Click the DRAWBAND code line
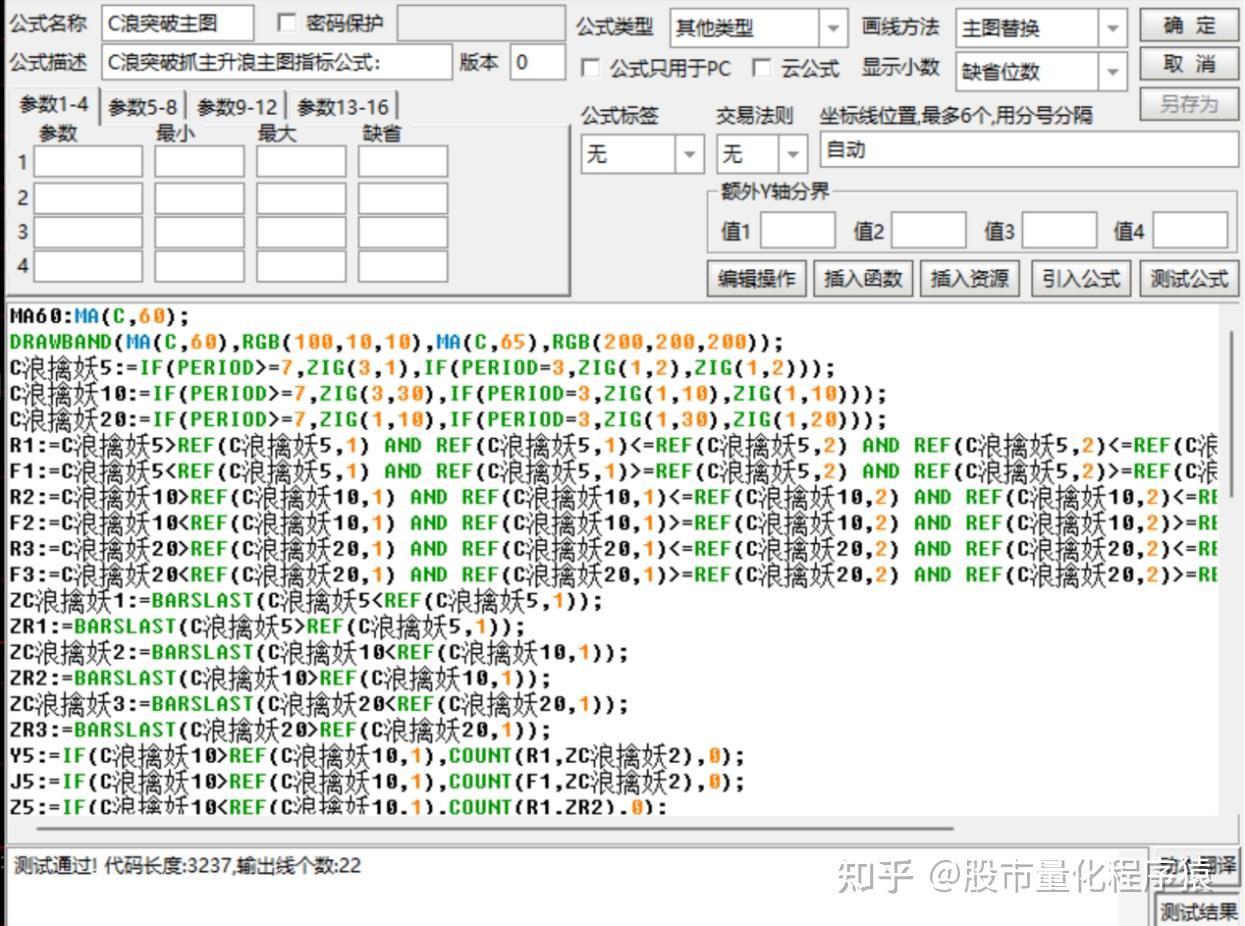1245x926 pixels. pos(397,342)
